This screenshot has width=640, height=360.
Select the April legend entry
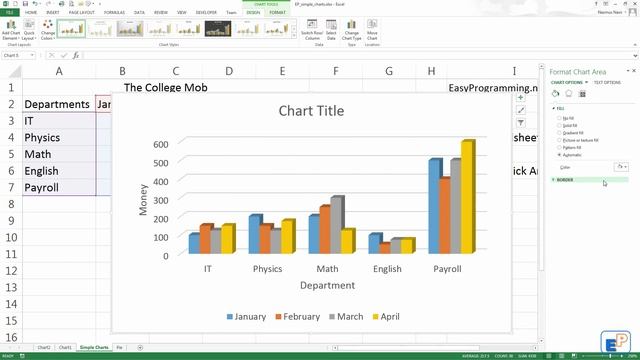pos(386,317)
